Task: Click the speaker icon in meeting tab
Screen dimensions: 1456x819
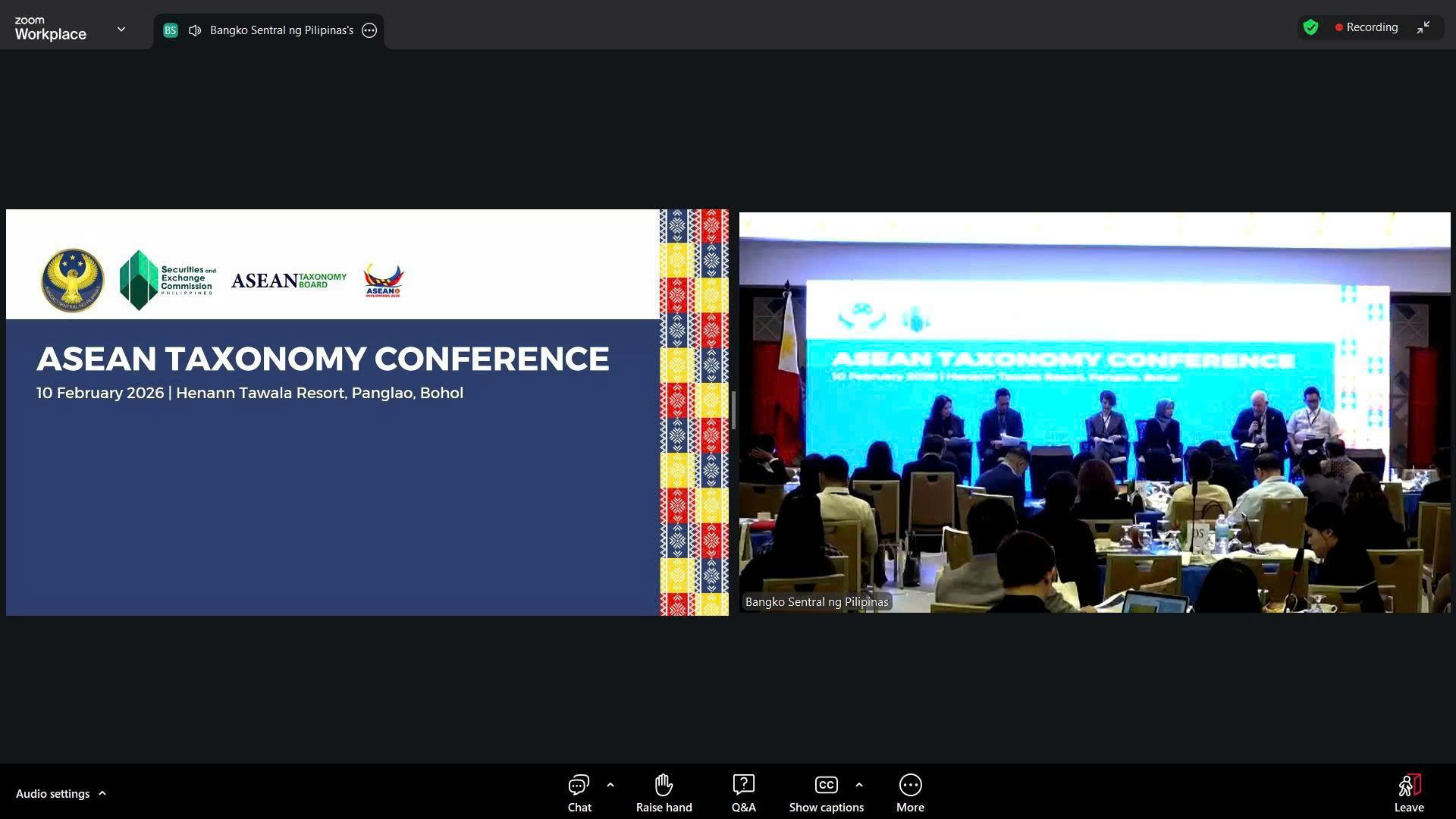Action: (195, 30)
